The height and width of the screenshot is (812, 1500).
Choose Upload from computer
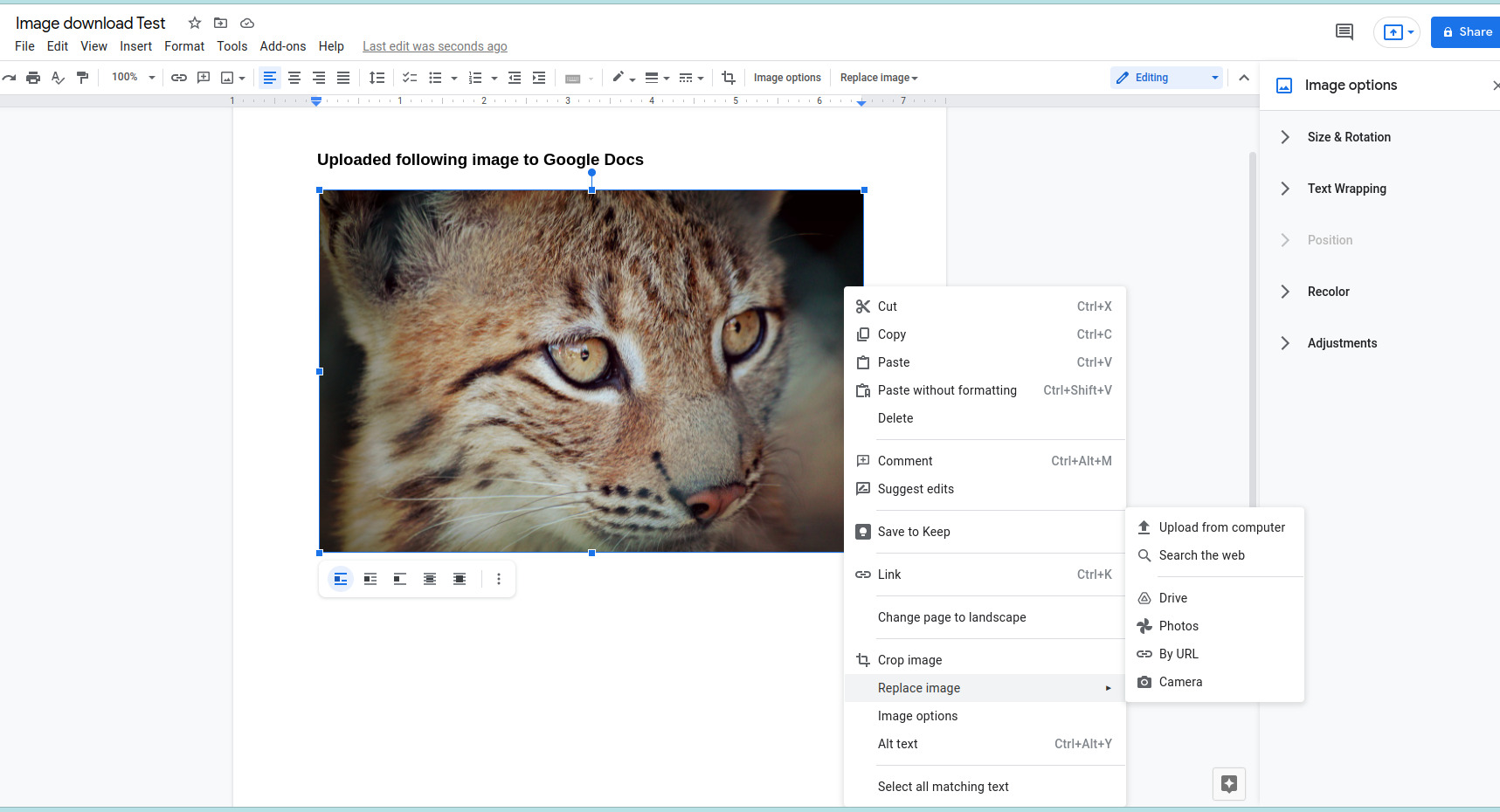tap(1221, 526)
